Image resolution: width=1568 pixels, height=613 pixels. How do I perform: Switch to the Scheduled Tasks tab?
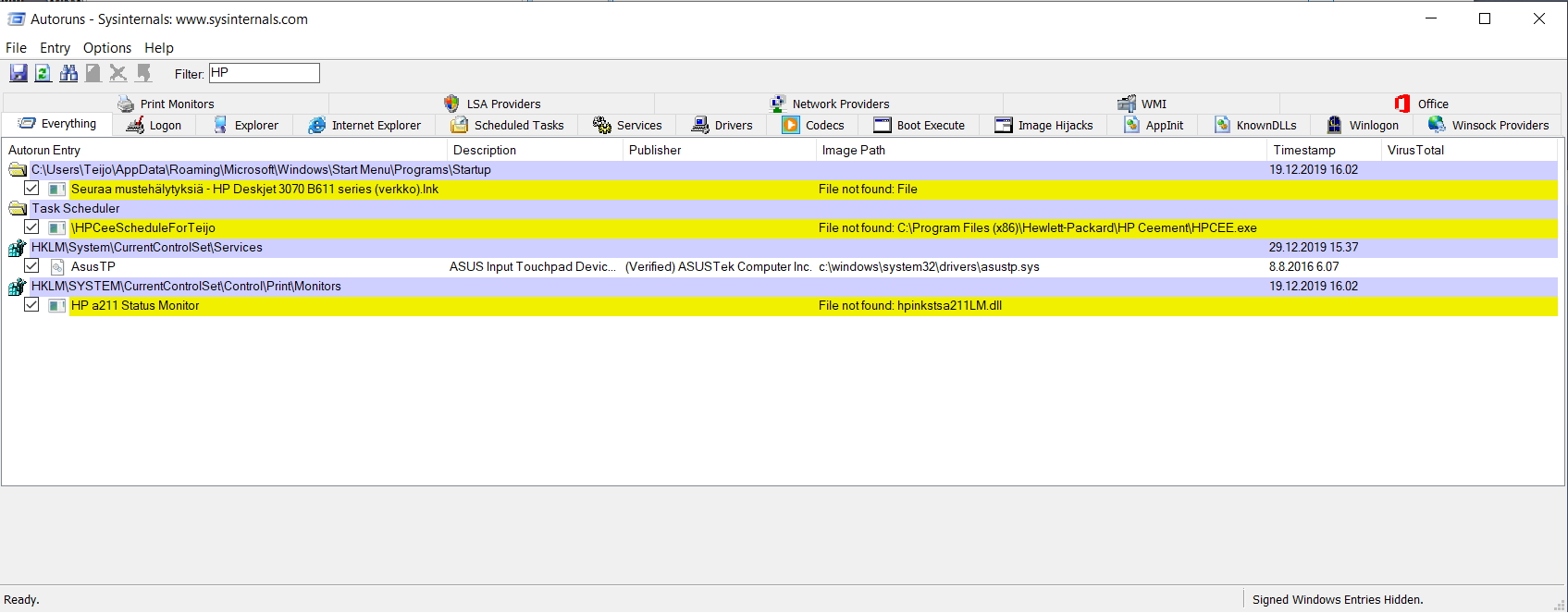pos(507,125)
